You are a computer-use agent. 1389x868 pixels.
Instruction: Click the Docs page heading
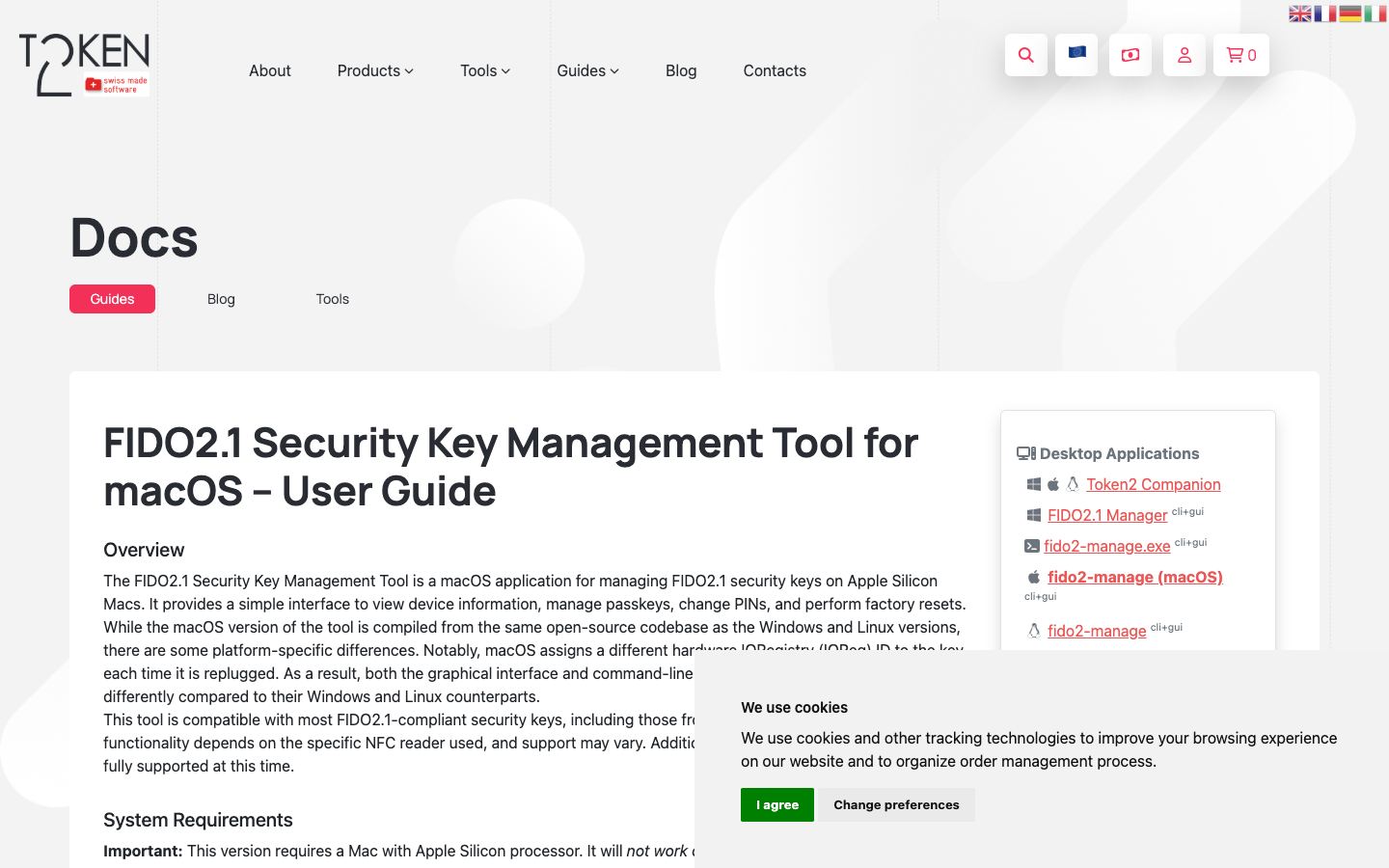pyautogui.click(x=134, y=237)
